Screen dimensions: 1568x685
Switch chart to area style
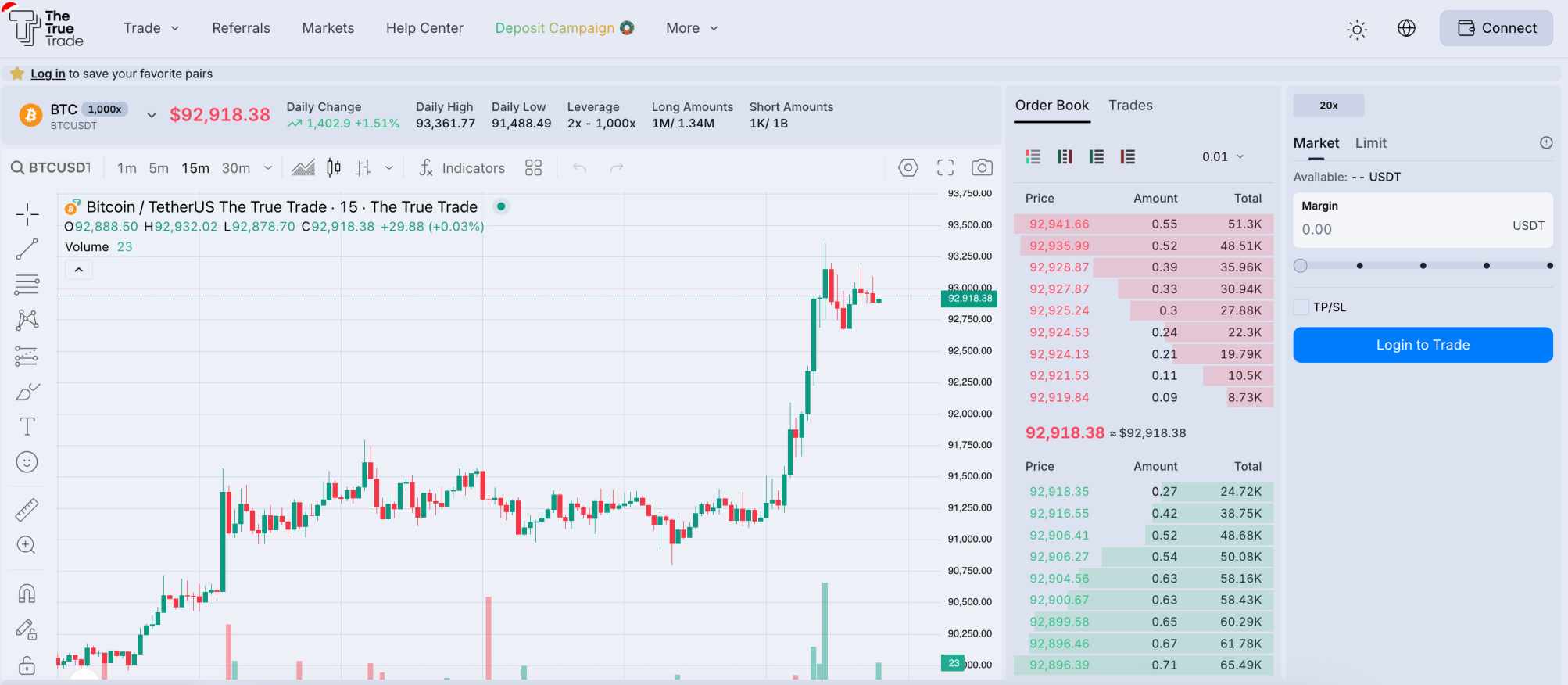[x=303, y=167]
